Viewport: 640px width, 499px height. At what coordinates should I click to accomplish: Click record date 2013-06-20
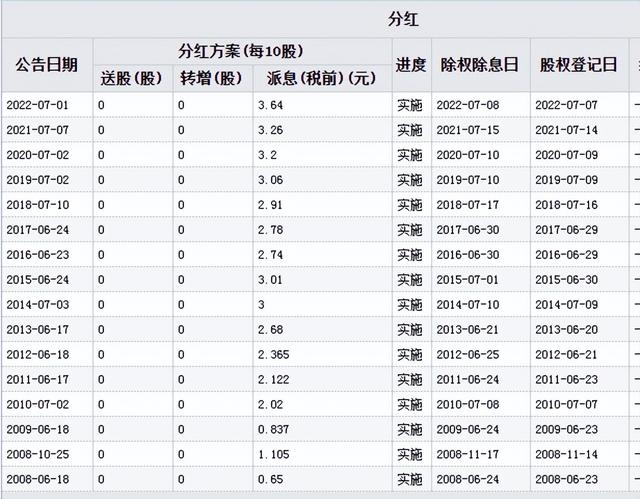pos(567,330)
